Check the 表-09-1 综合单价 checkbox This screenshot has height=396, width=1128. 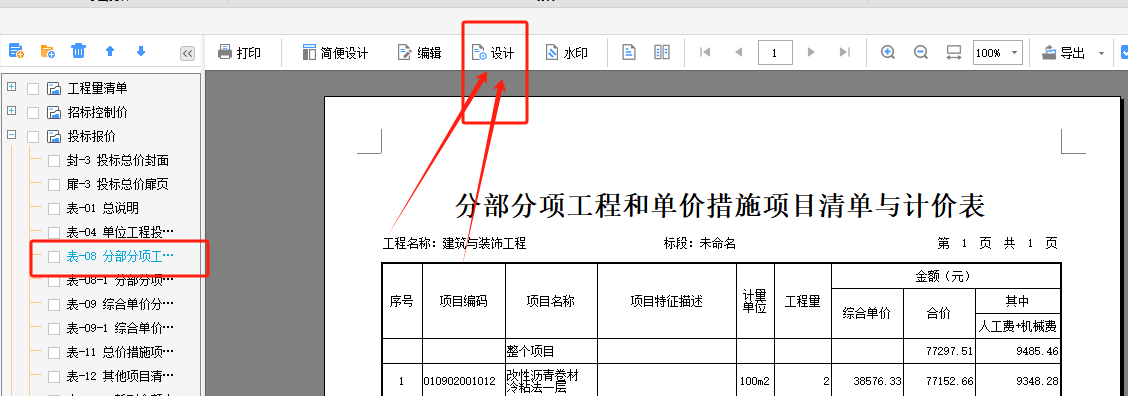[x=54, y=329]
